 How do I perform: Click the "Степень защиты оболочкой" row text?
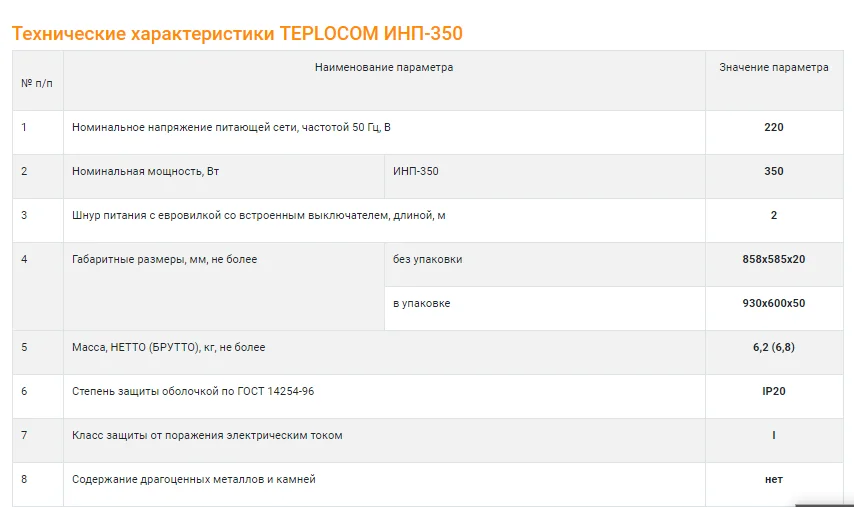tap(193, 391)
